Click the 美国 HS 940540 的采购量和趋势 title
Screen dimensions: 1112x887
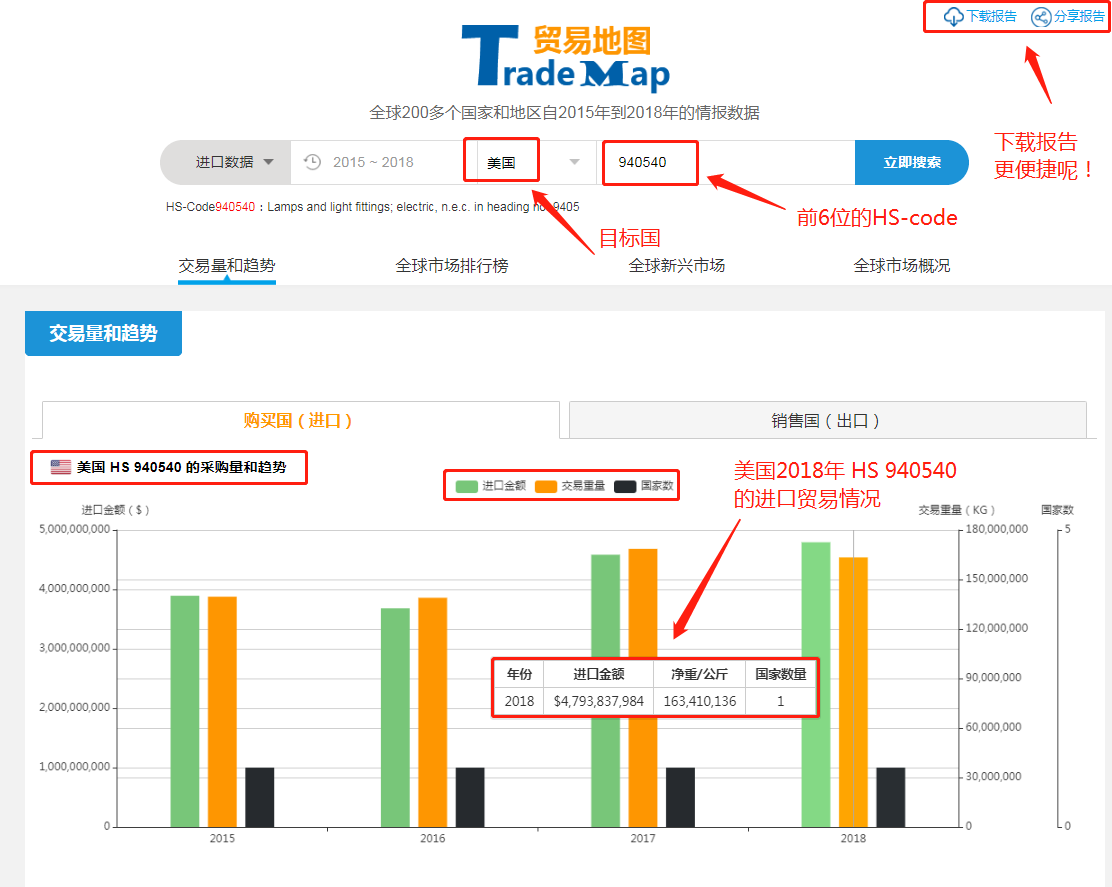pos(182,467)
